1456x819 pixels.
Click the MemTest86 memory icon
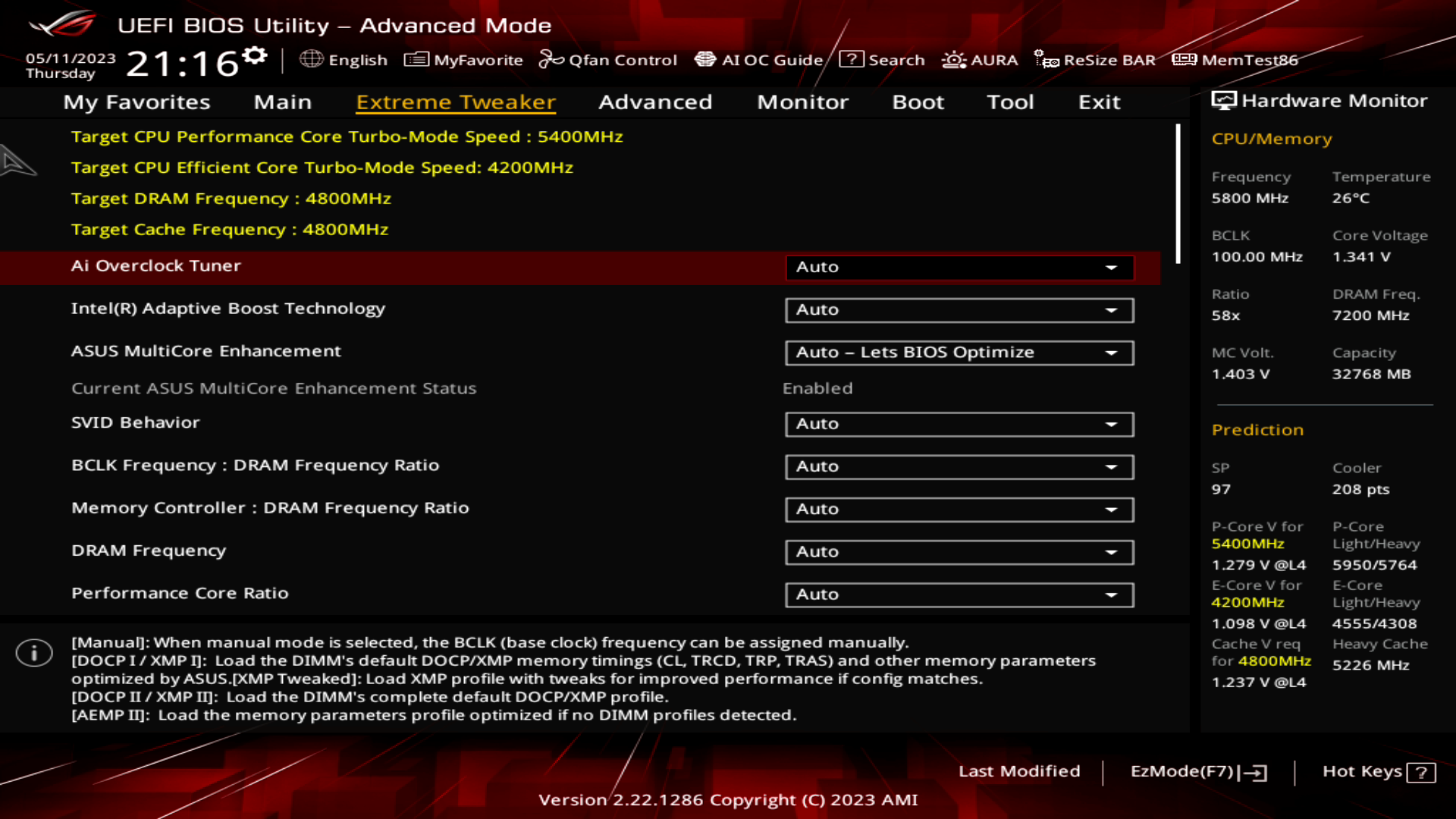click(x=1184, y=59)
